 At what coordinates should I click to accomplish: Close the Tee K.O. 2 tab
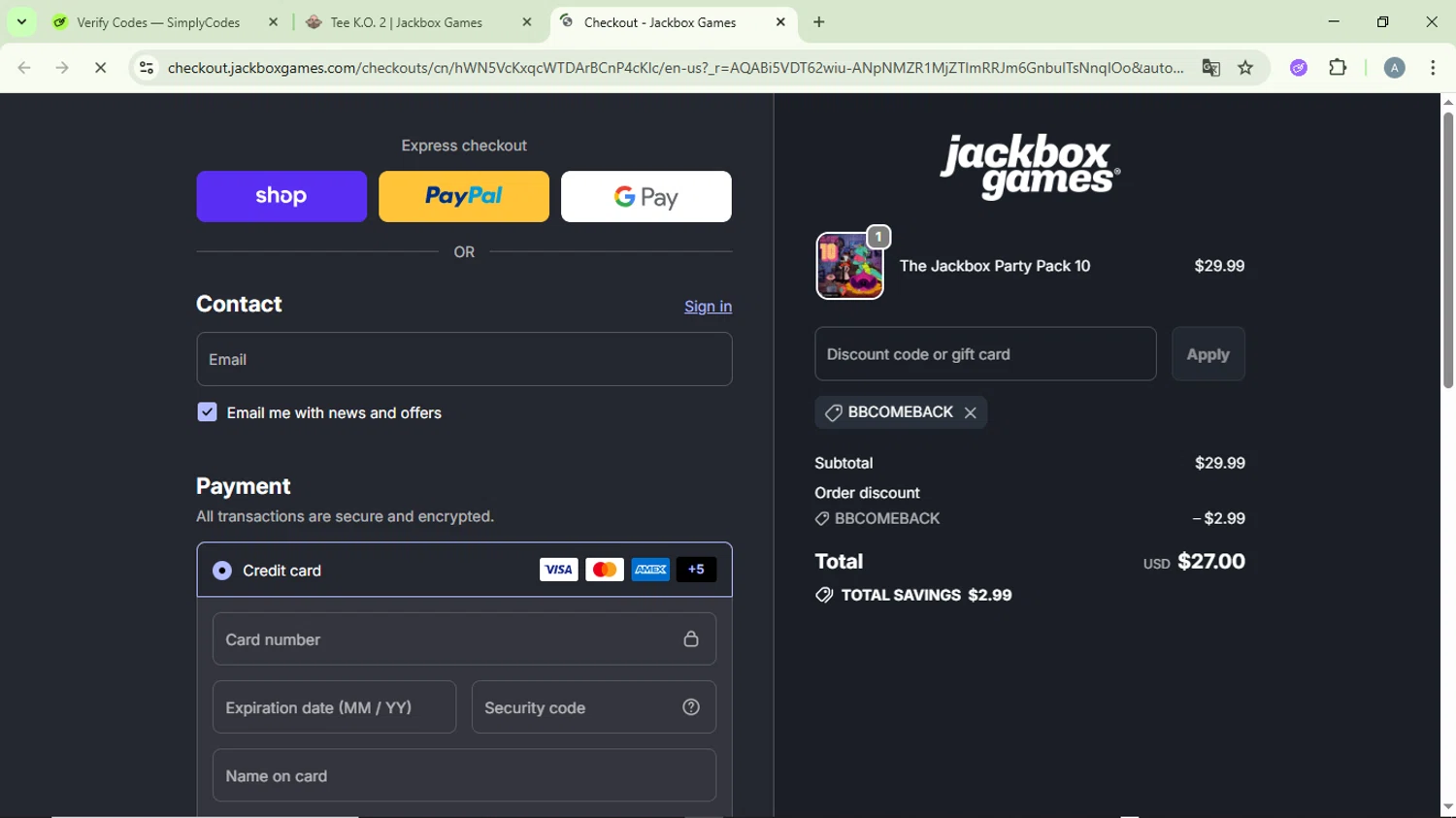pyautogui.click(x=527, y=22)
